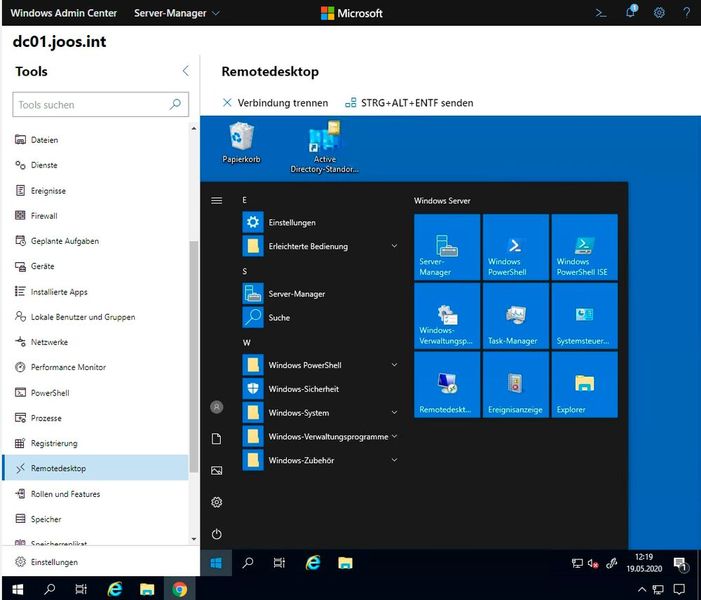Click remote taskbar clock 12:19
The width and height of the screenshot is (701, 600).
[x=644, y=562]
